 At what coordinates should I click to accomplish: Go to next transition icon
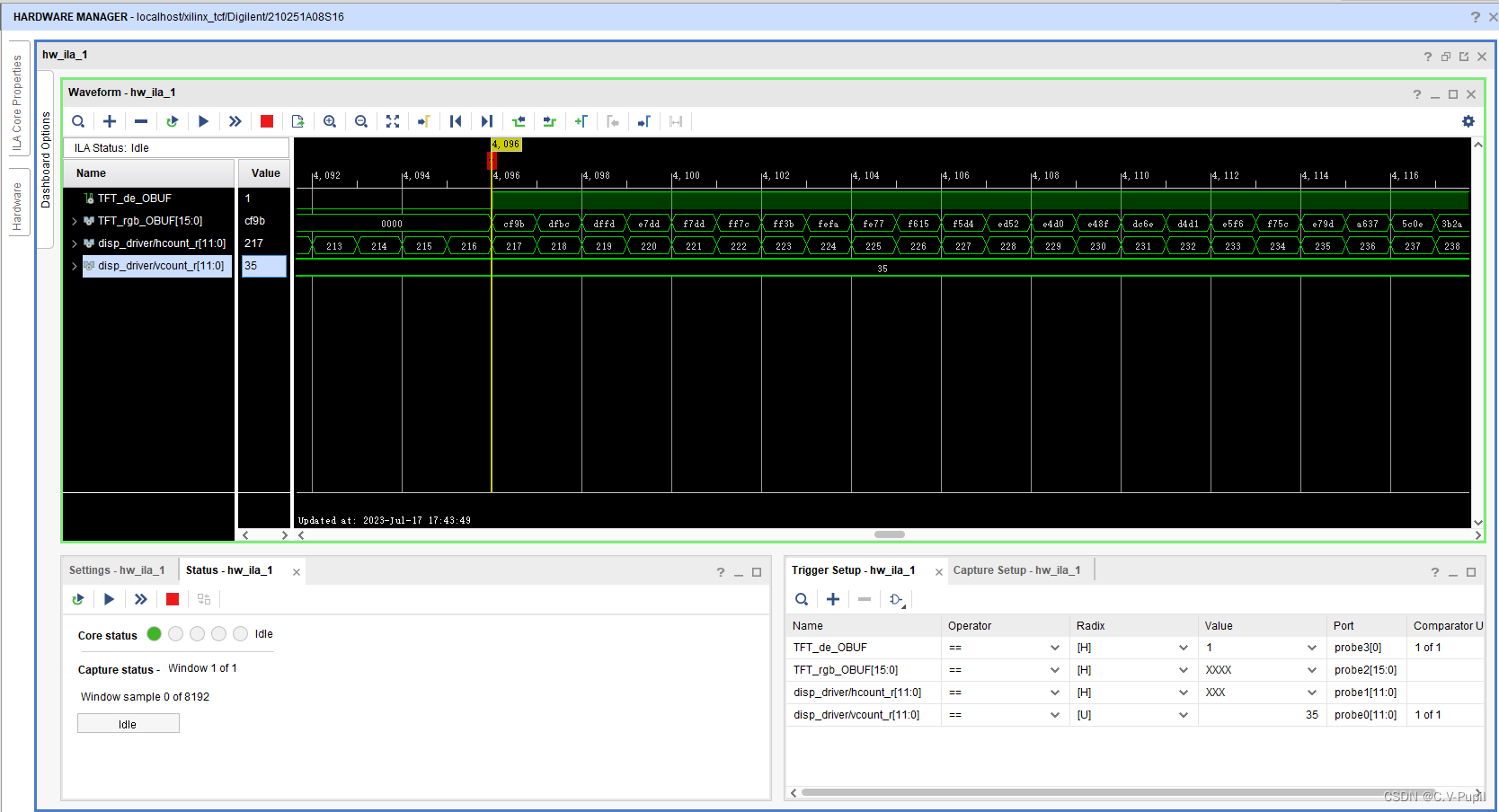[550, 121]
